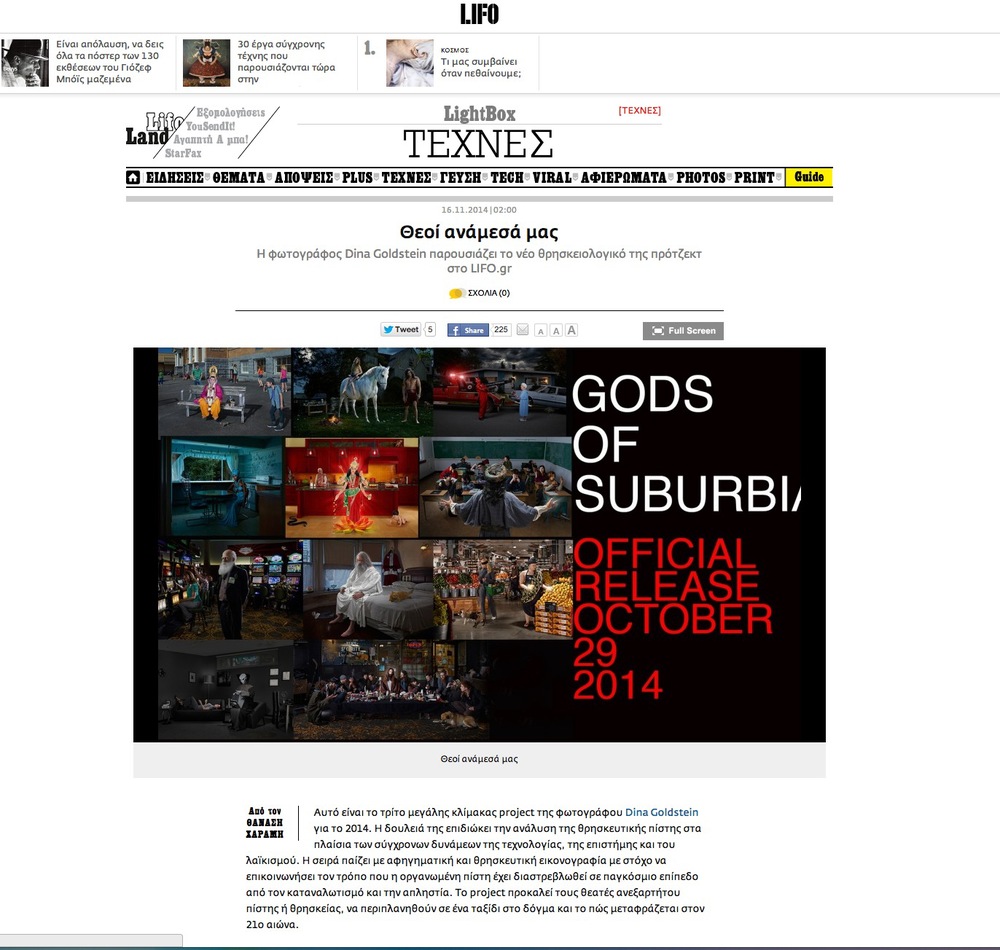
Task: Open the yellow comments bubble icon
Action: [x=456, y=293]
